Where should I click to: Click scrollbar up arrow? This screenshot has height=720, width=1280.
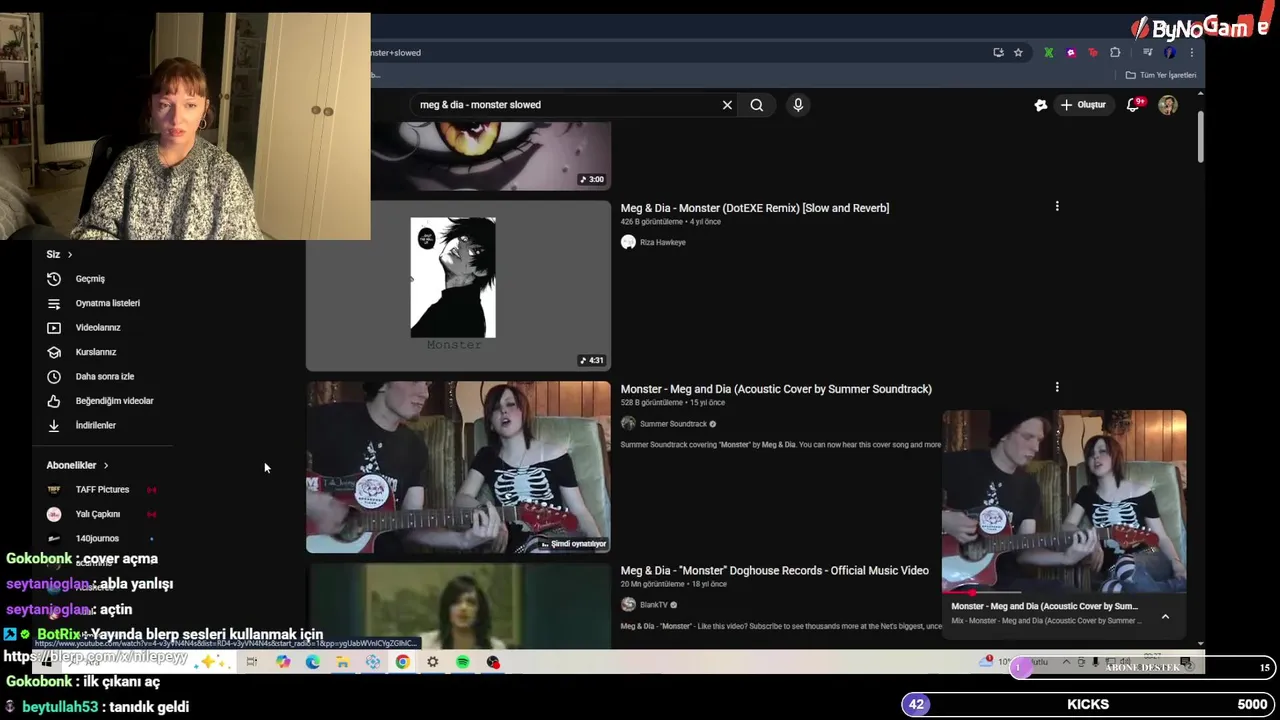coord(1200,95)
